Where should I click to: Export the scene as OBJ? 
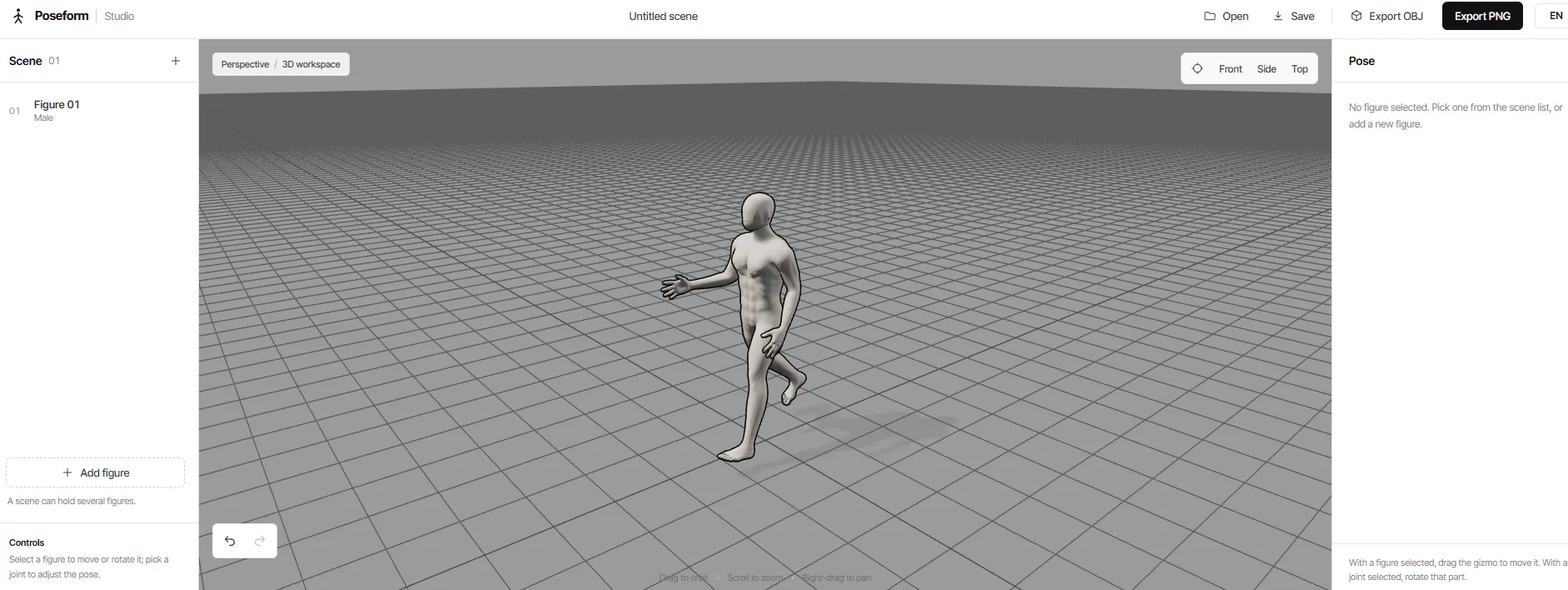point(1387,16)
